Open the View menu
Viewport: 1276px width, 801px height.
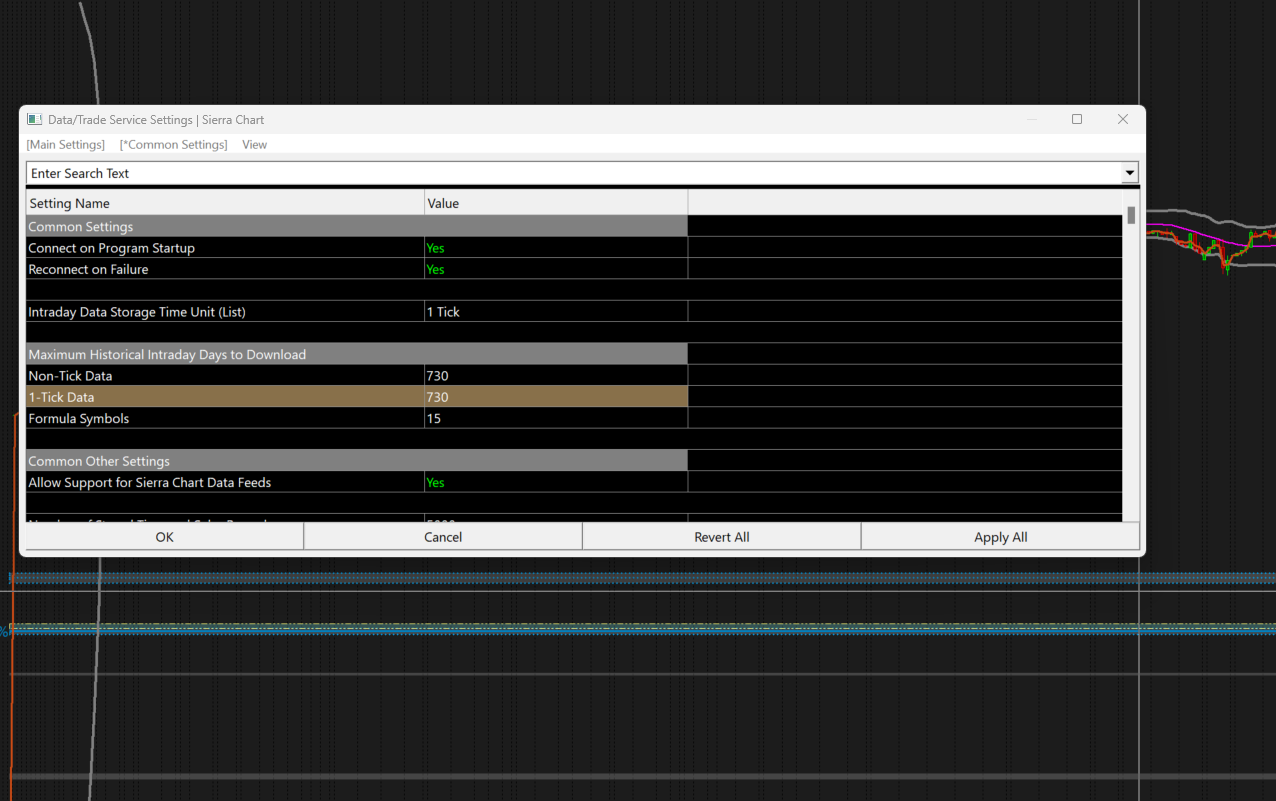tap(254, 145)
